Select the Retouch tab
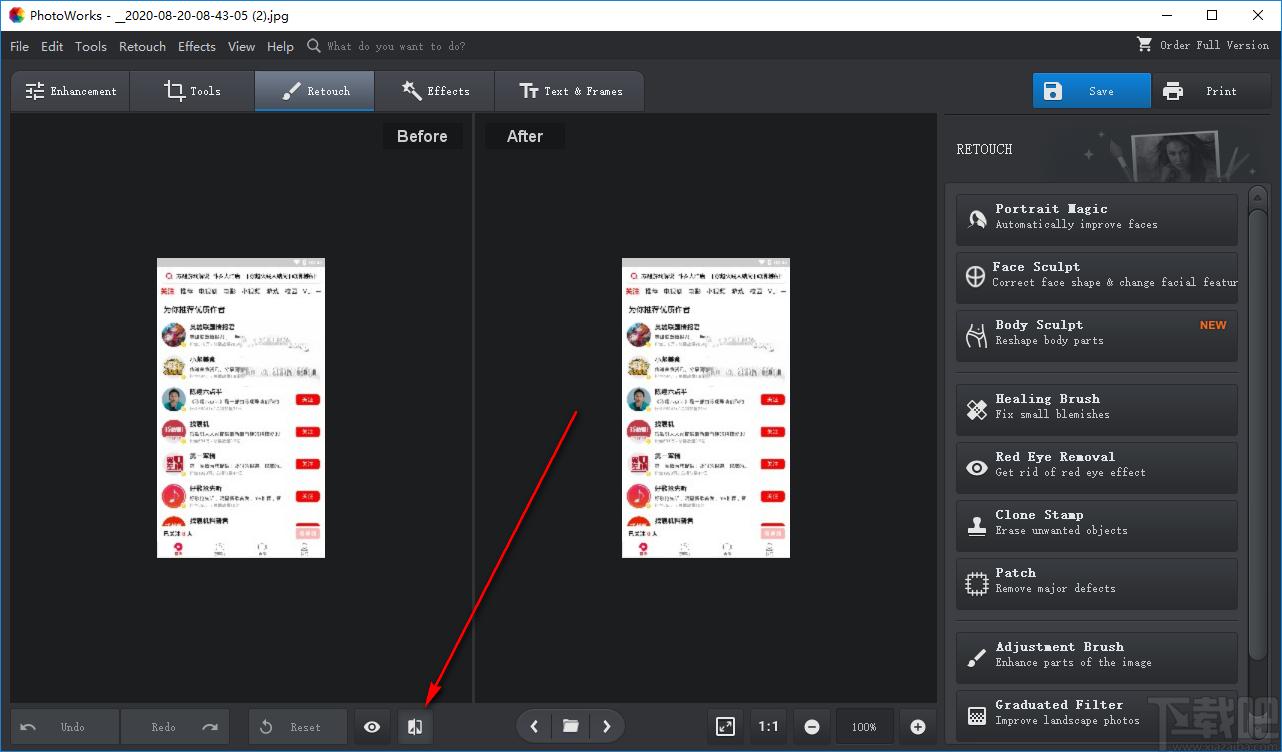 pos(314,91)
